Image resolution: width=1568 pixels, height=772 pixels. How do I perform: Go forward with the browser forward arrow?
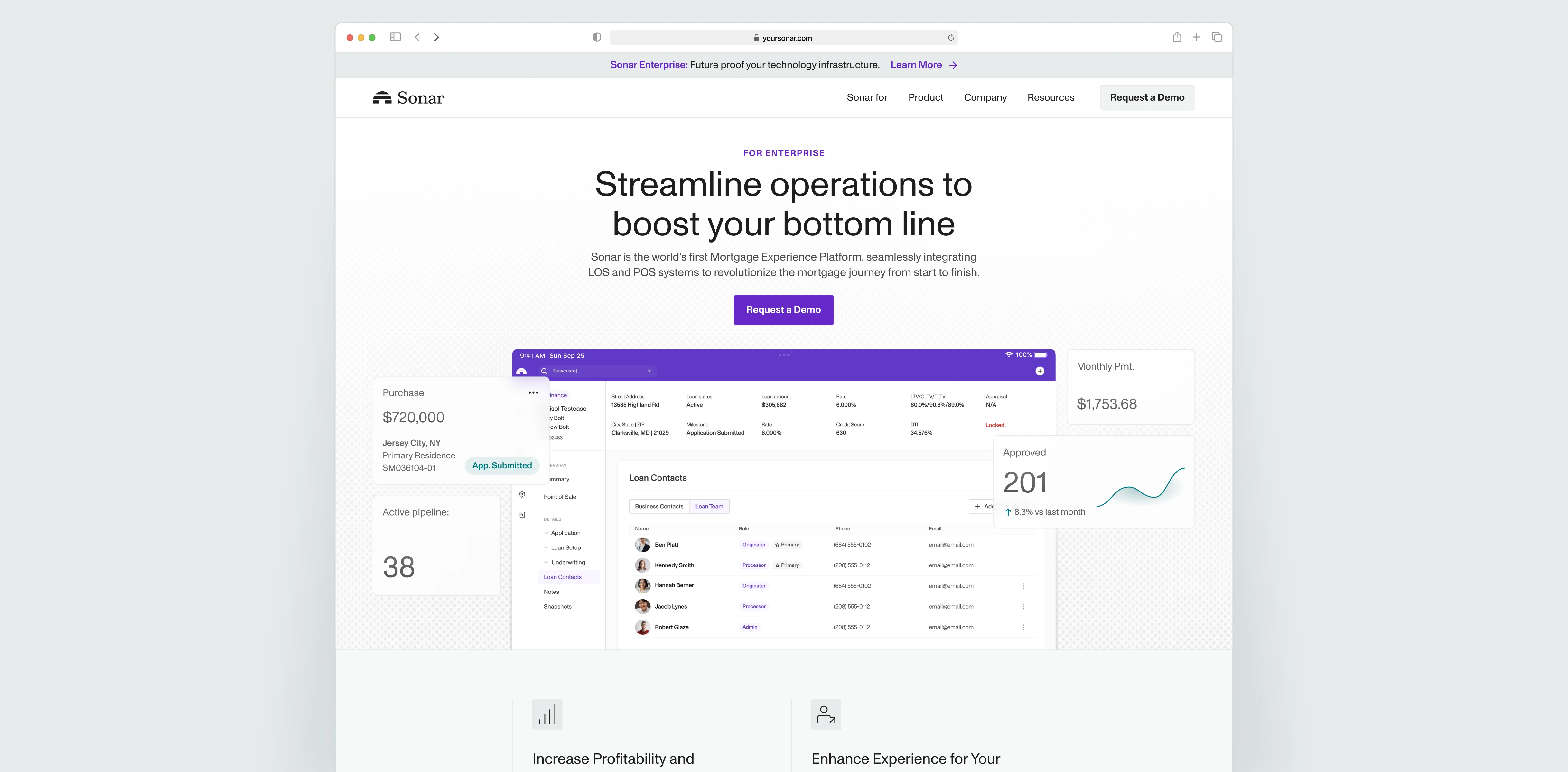[436, 37]
